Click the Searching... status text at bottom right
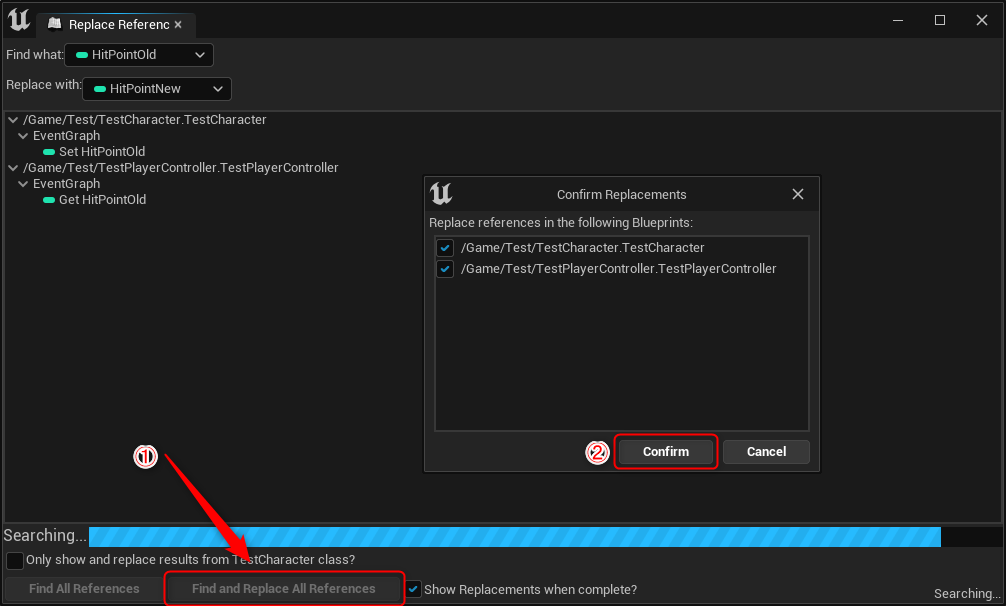 [967, 594]
